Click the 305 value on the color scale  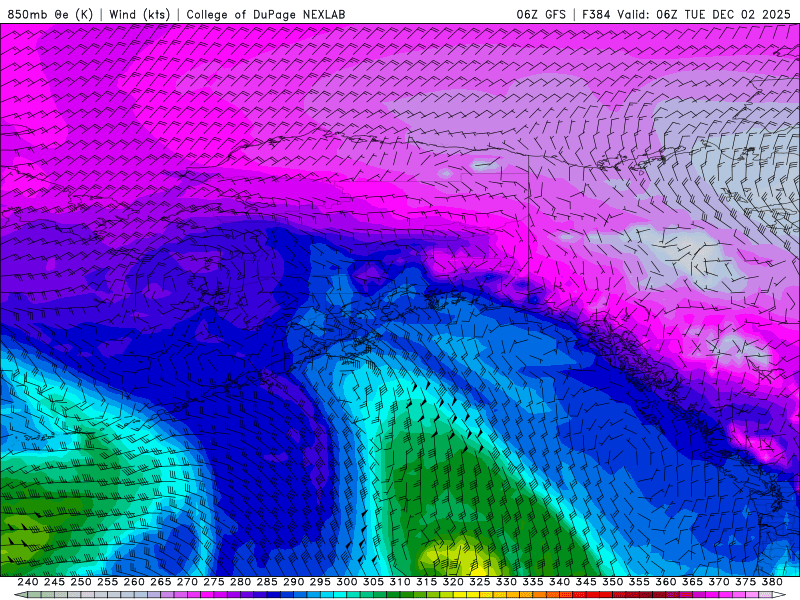click(373, 582)
